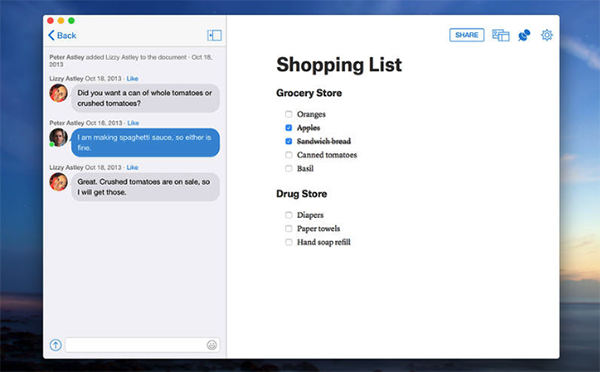Click the send arrow icon beside message field
The width and height of the screenshot is (600, 372).
pos(56,345)
